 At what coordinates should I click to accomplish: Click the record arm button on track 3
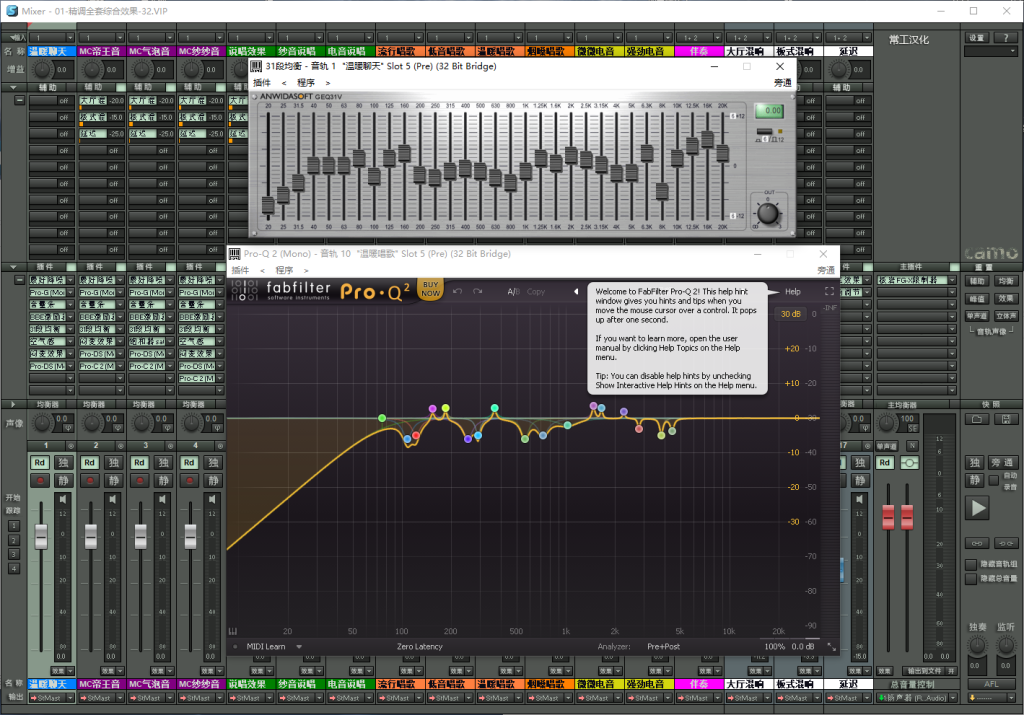[140, 481]
